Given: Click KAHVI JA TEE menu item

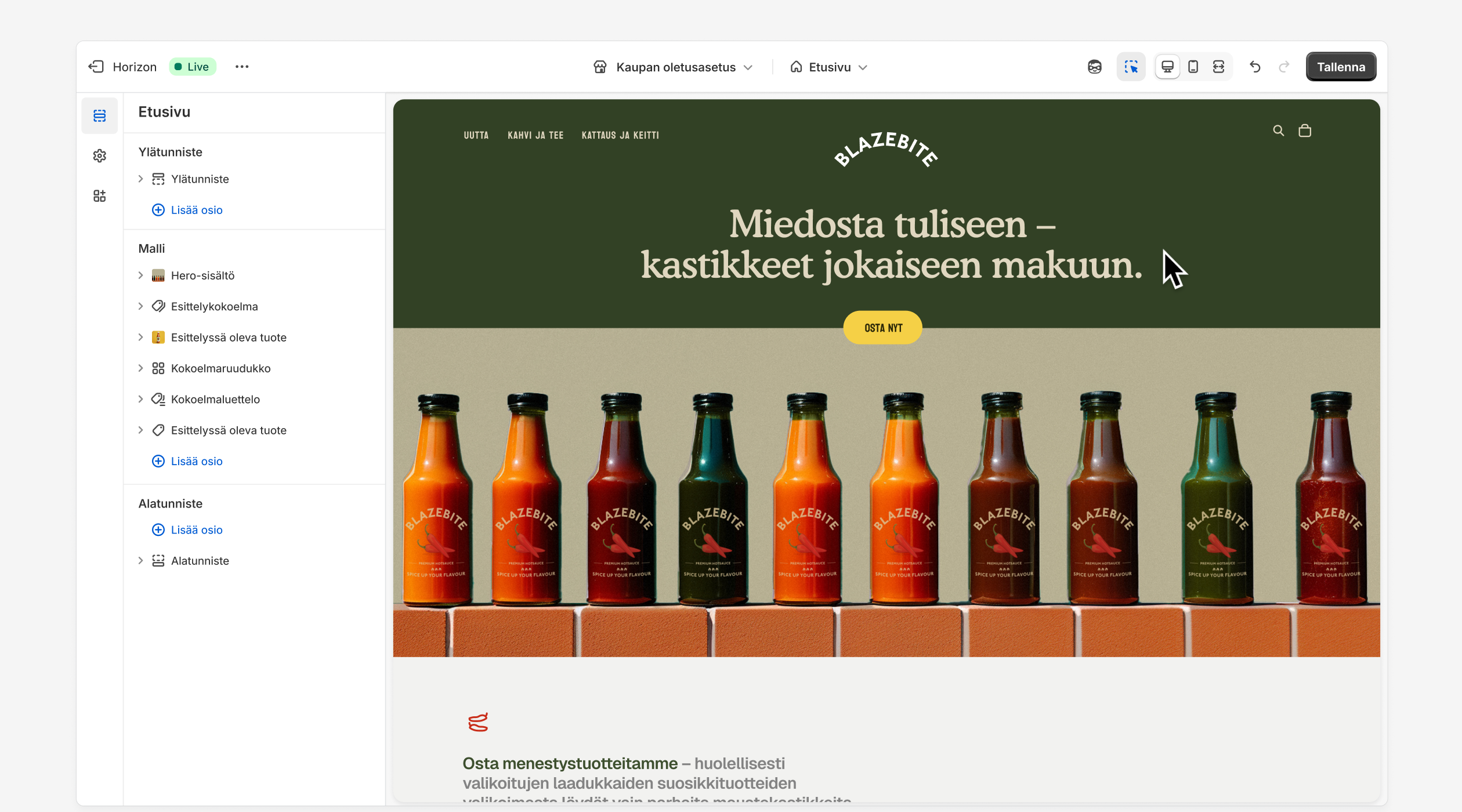Looking at the screenshot, I should click(535, 135).
